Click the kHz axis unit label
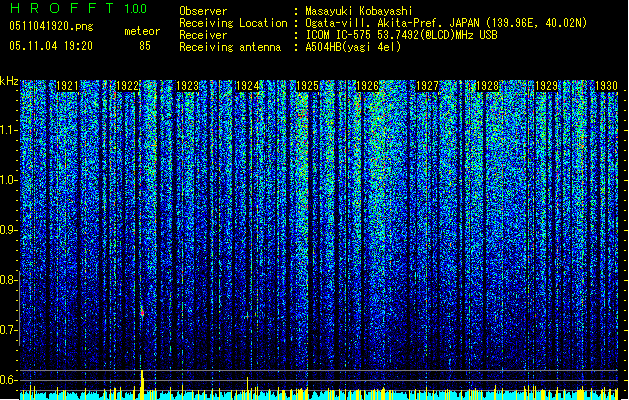Viewport: 629px width, 400px height. coord(9,81)
